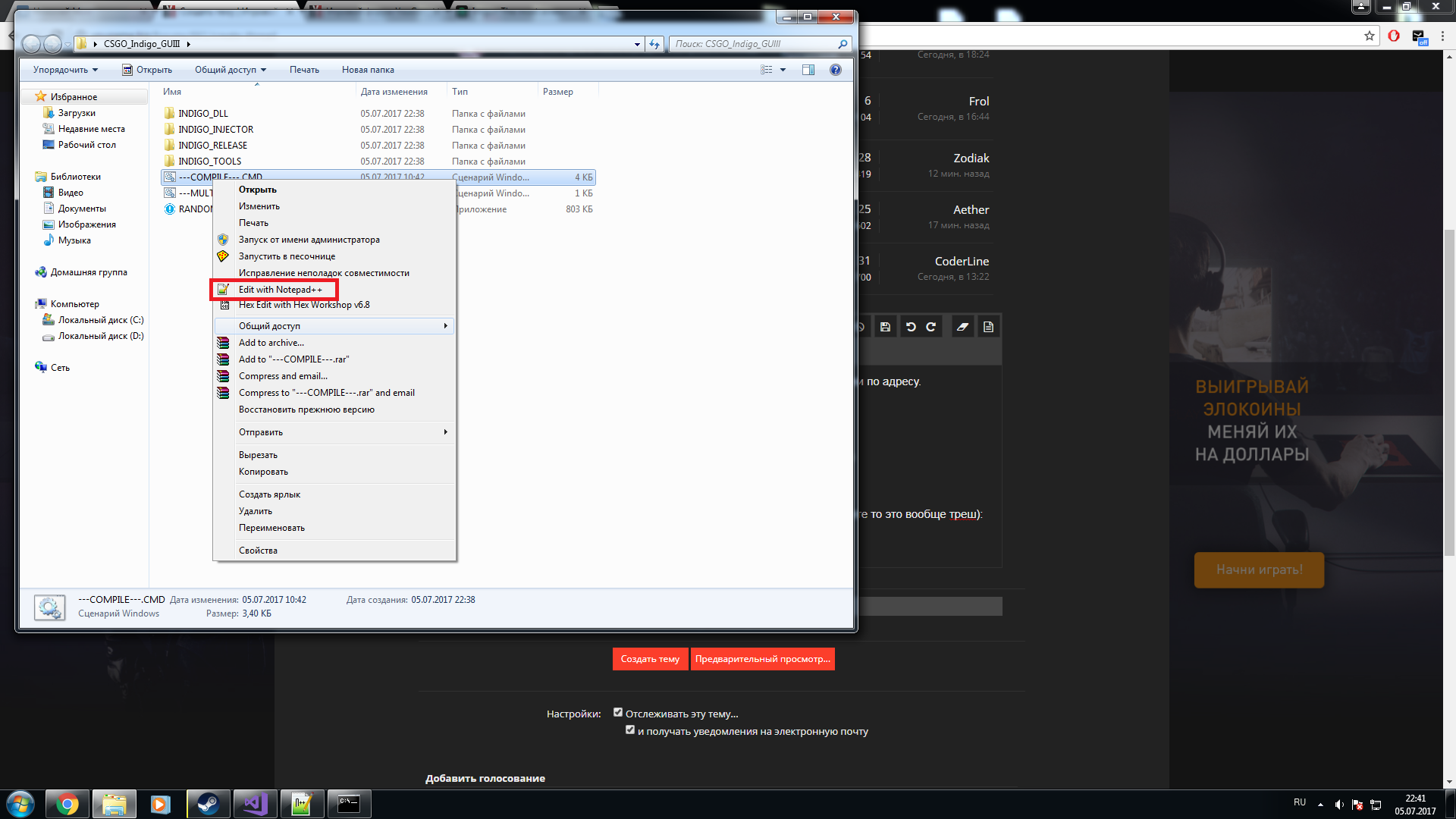Select Загрузки in navigation pane
The image size is (1456, 819).
click(x=77, y=113)
